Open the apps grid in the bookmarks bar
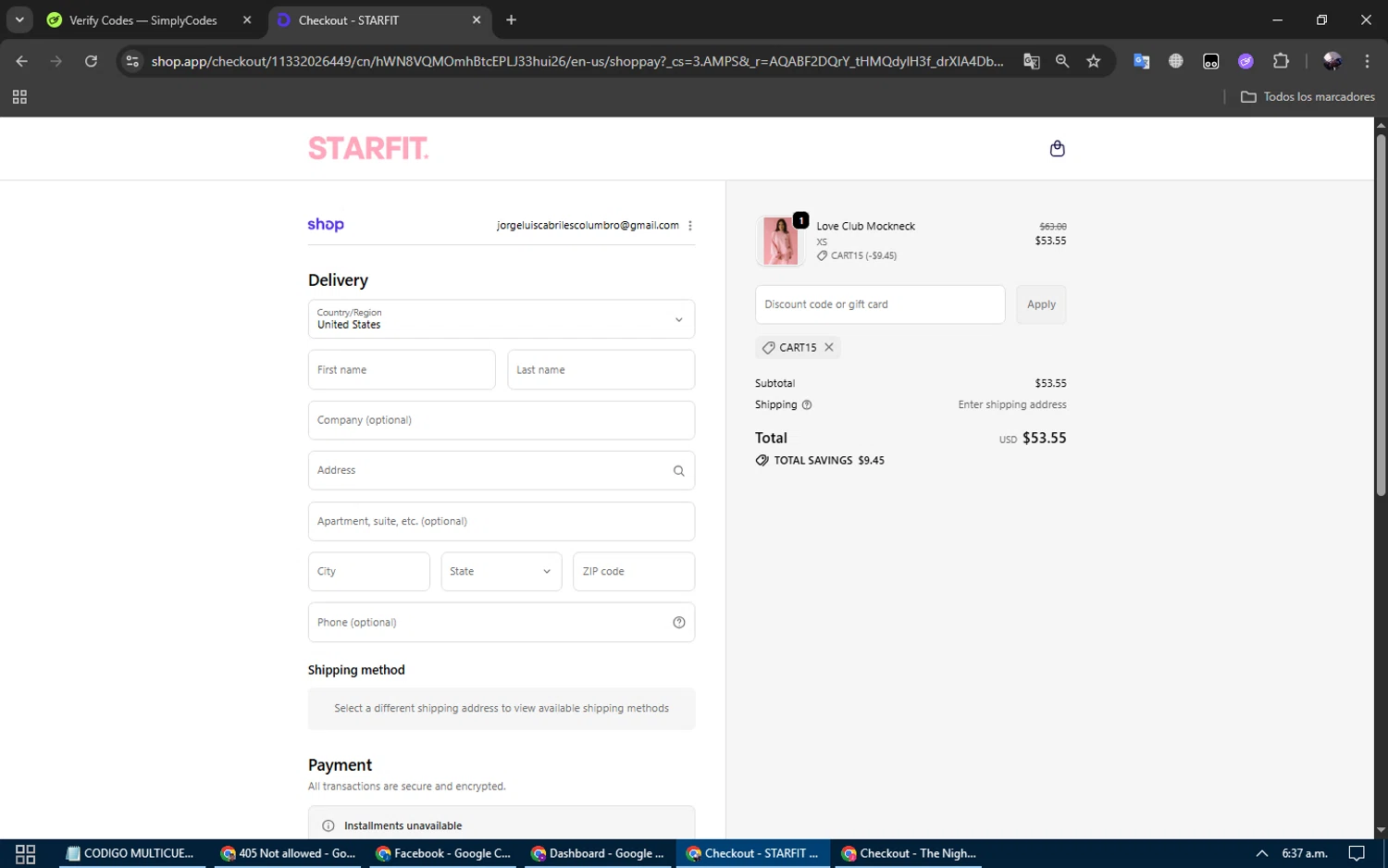This screenshot has height=868, width=1388. tap(19, 97)
